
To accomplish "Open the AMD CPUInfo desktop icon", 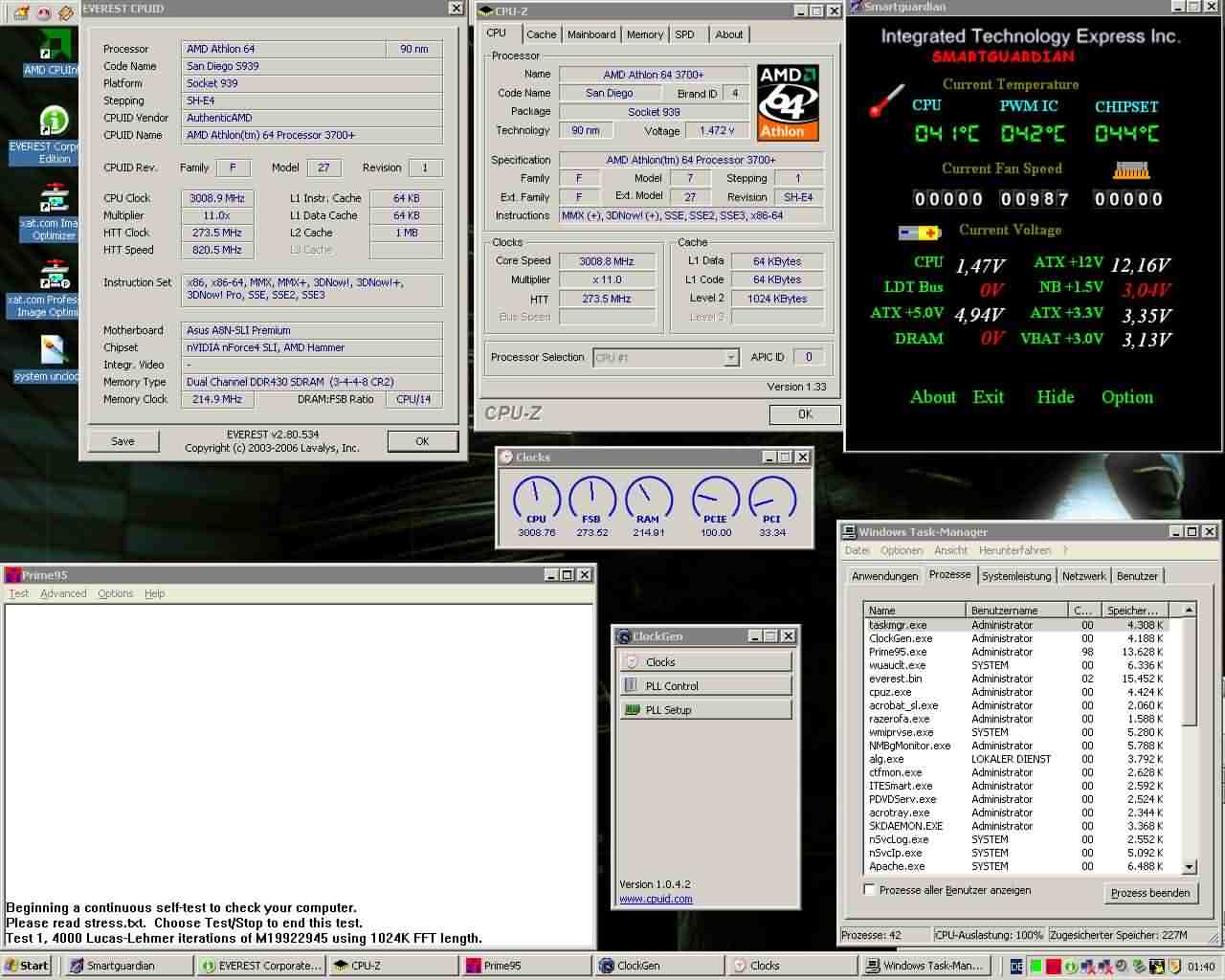I will click(54, 51).
